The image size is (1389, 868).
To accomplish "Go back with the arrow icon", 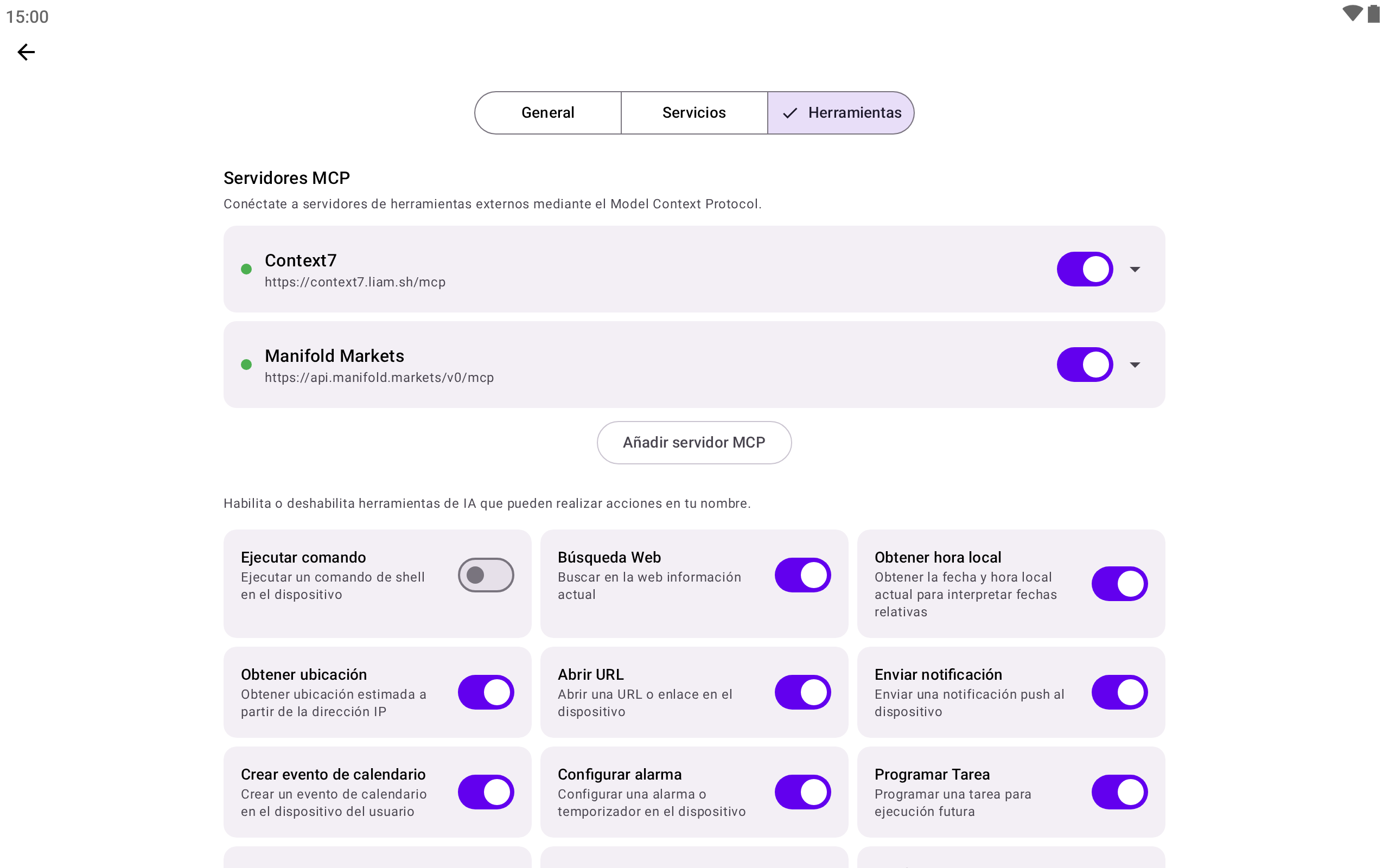I will [x=26, y=52].
